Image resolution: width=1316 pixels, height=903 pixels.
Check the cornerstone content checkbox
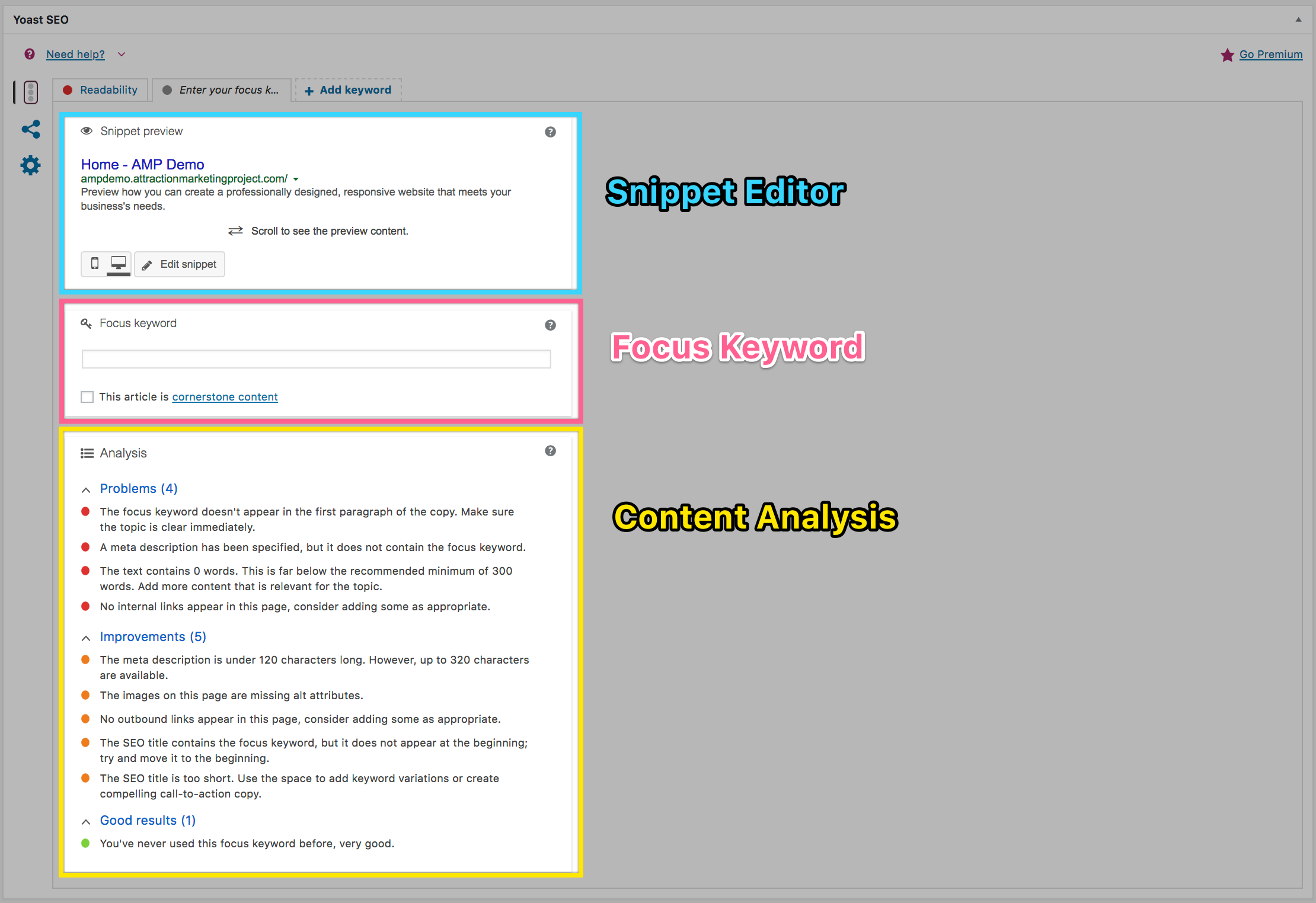pyautogui.click(x=87, y=397)
